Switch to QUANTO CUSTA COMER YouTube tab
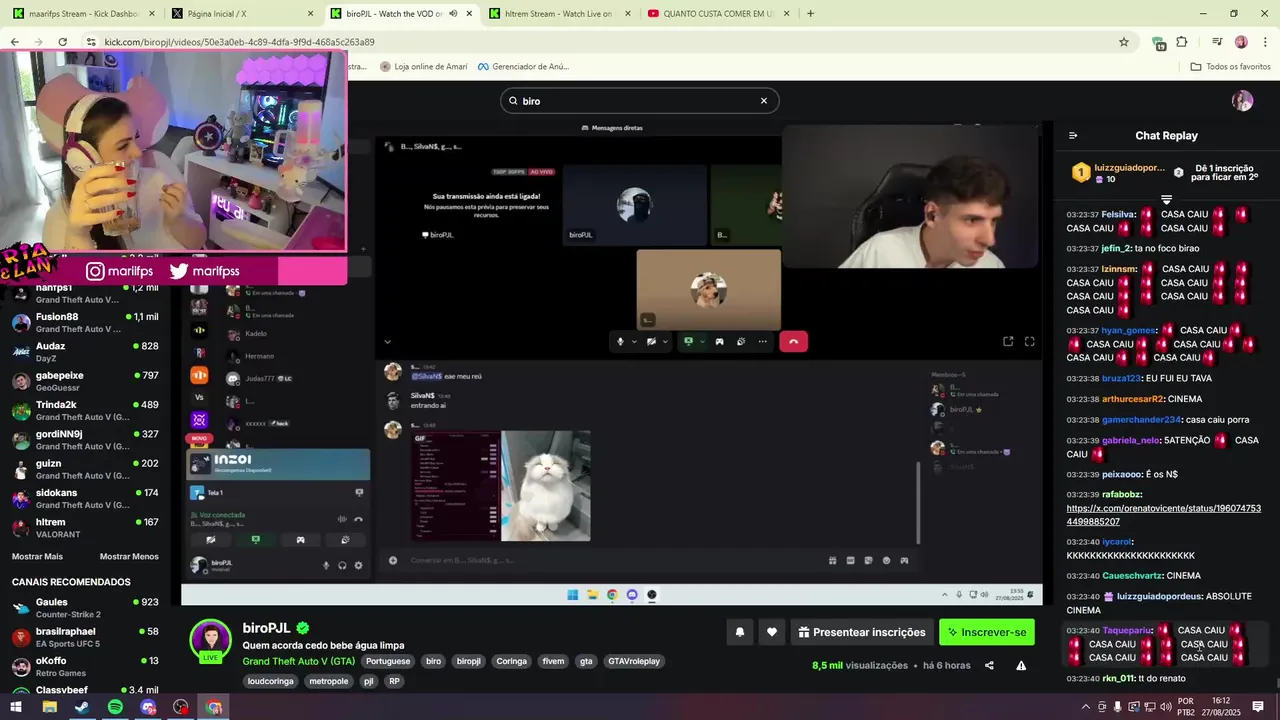Image resolution: width=1280 pixels, height=720 pixels. 717,14
